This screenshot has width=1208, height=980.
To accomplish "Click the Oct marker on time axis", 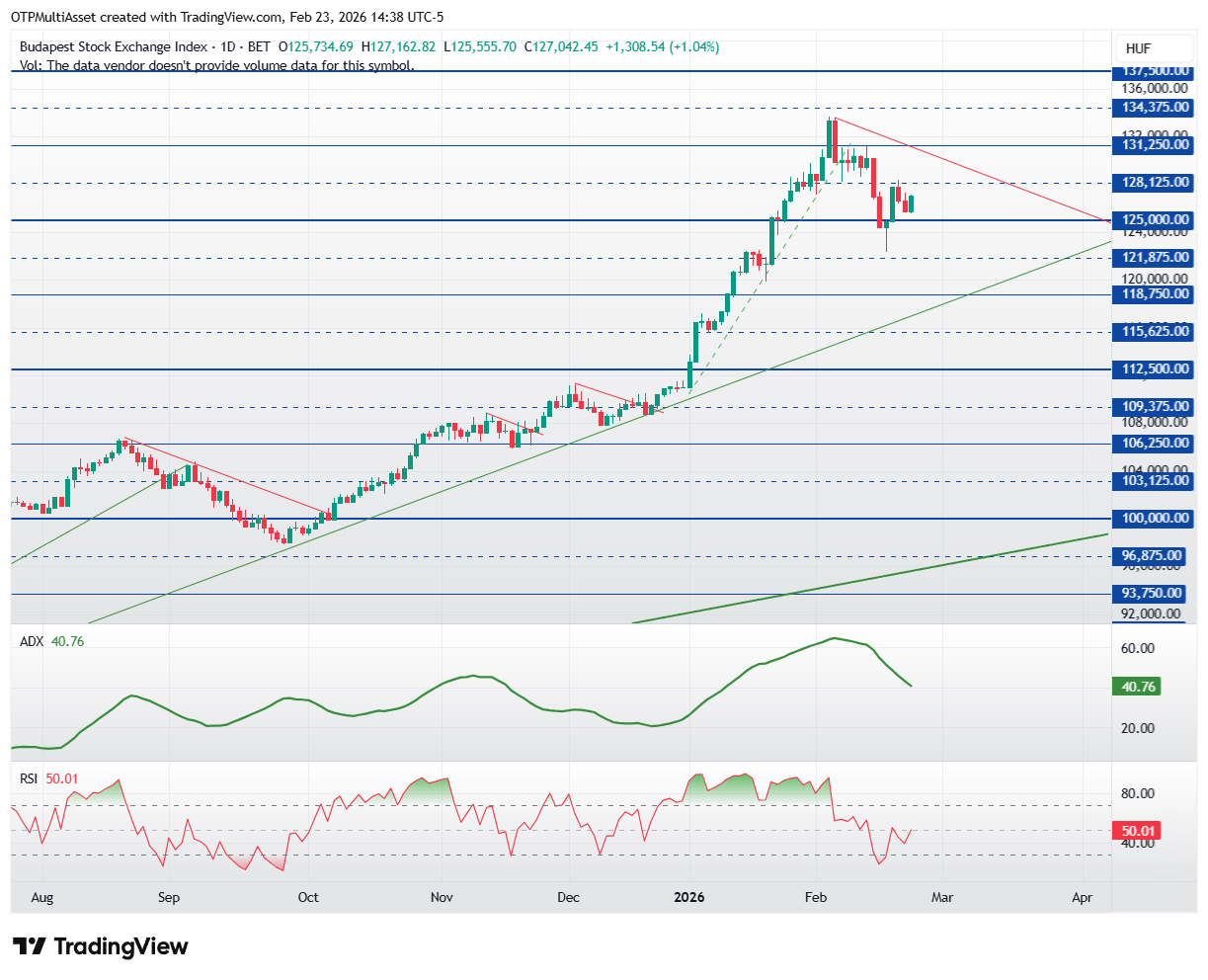I will point(309,897).
